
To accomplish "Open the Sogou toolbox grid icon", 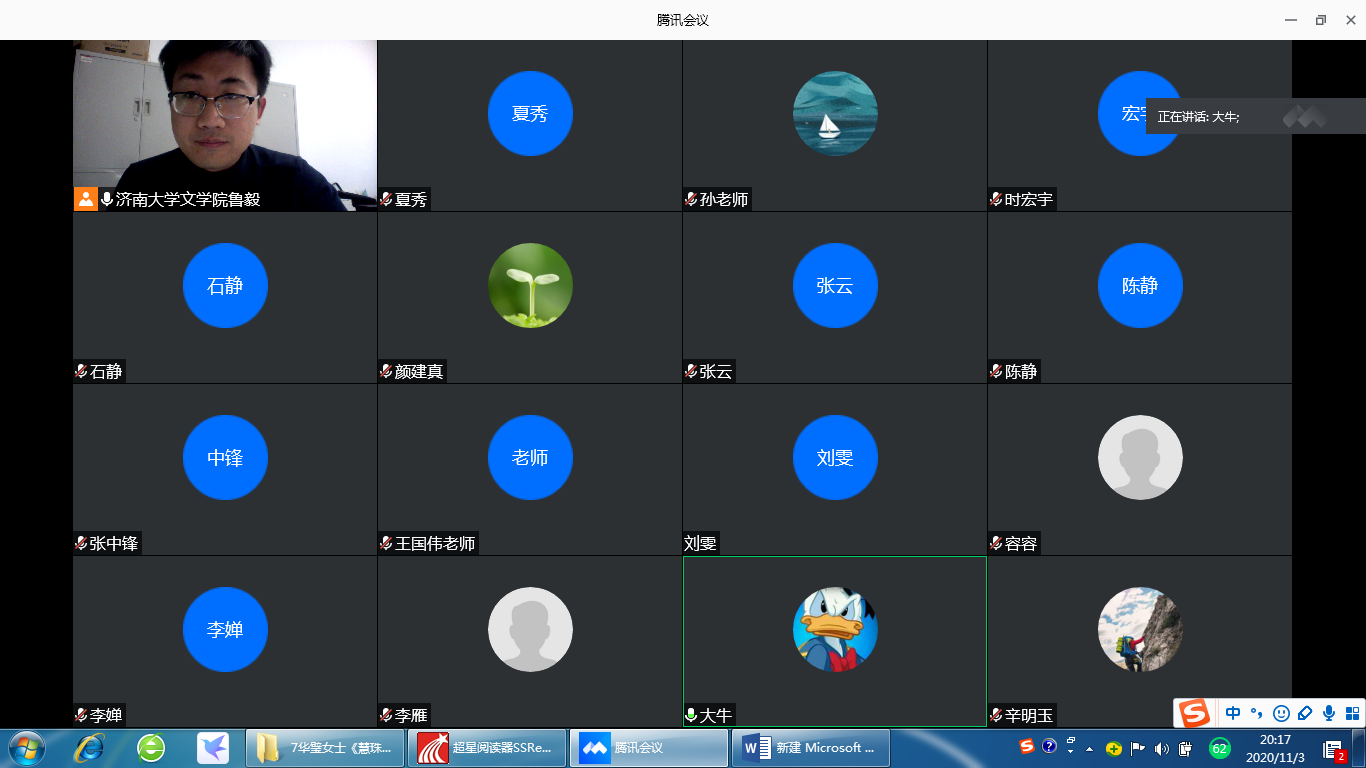I will pyautogui.click(x=1352, y=713).
